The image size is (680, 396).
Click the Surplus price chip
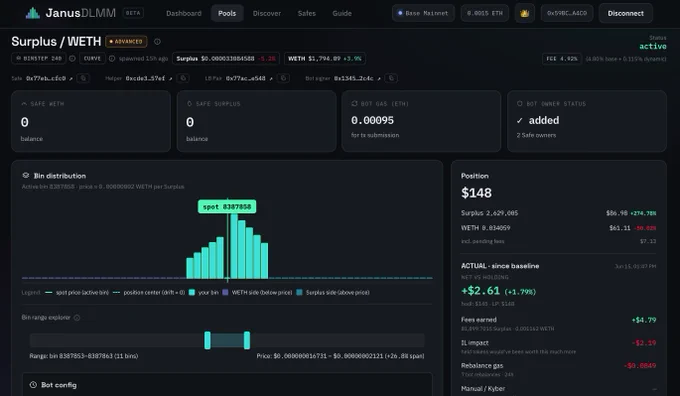226,58
